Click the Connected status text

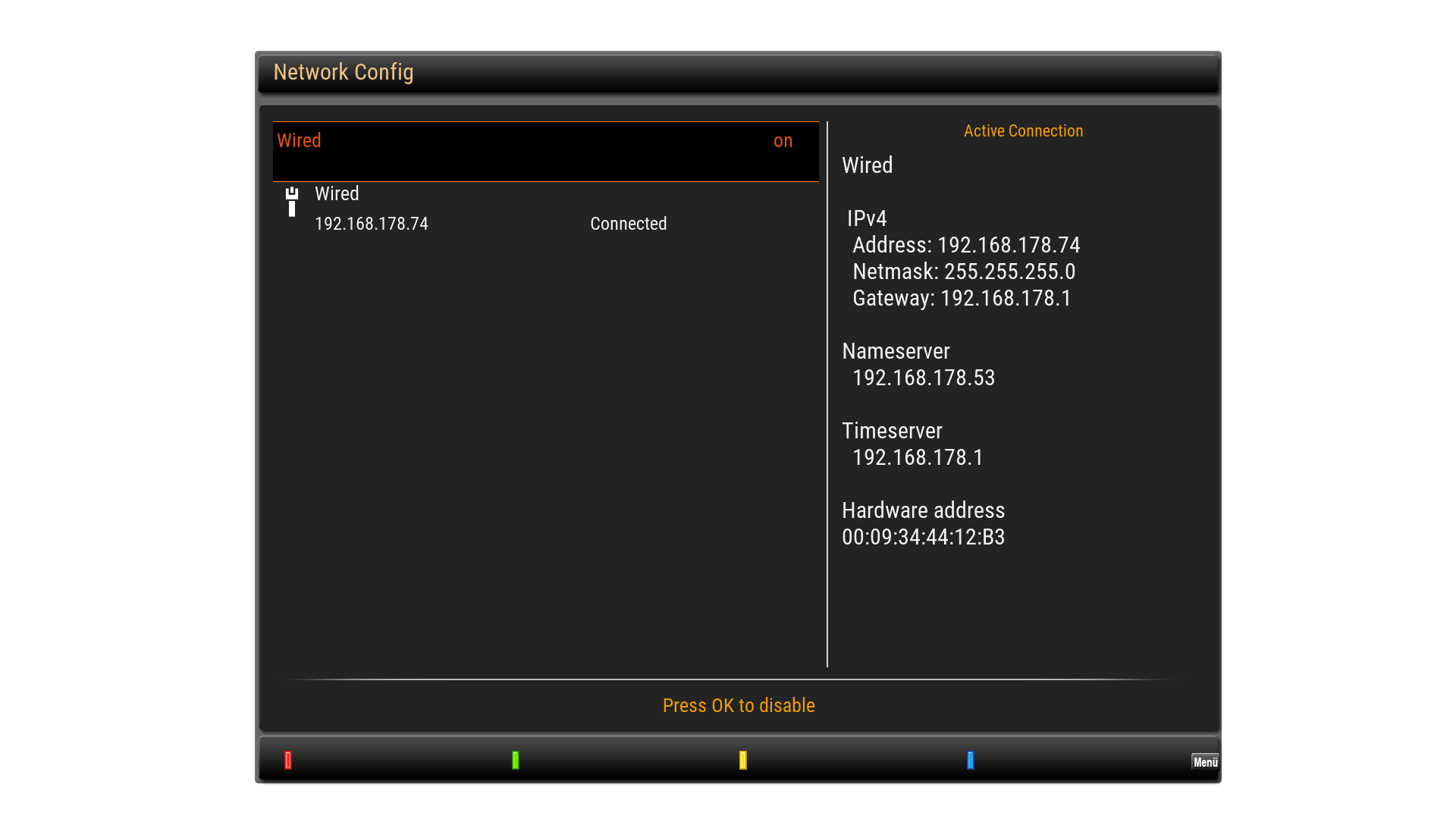628,224
